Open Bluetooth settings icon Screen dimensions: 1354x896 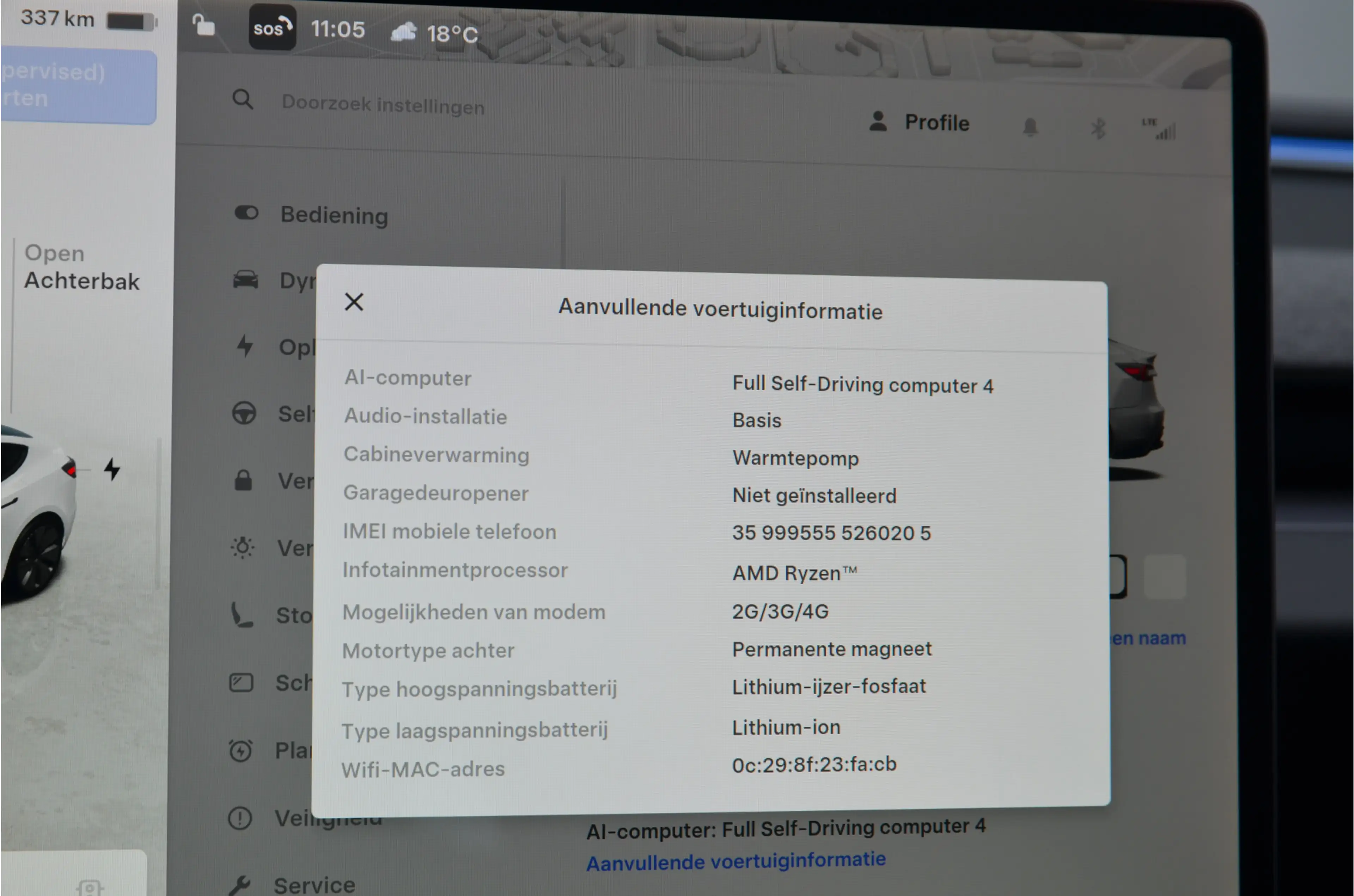pyautogui.click(x=1097, y=129)
